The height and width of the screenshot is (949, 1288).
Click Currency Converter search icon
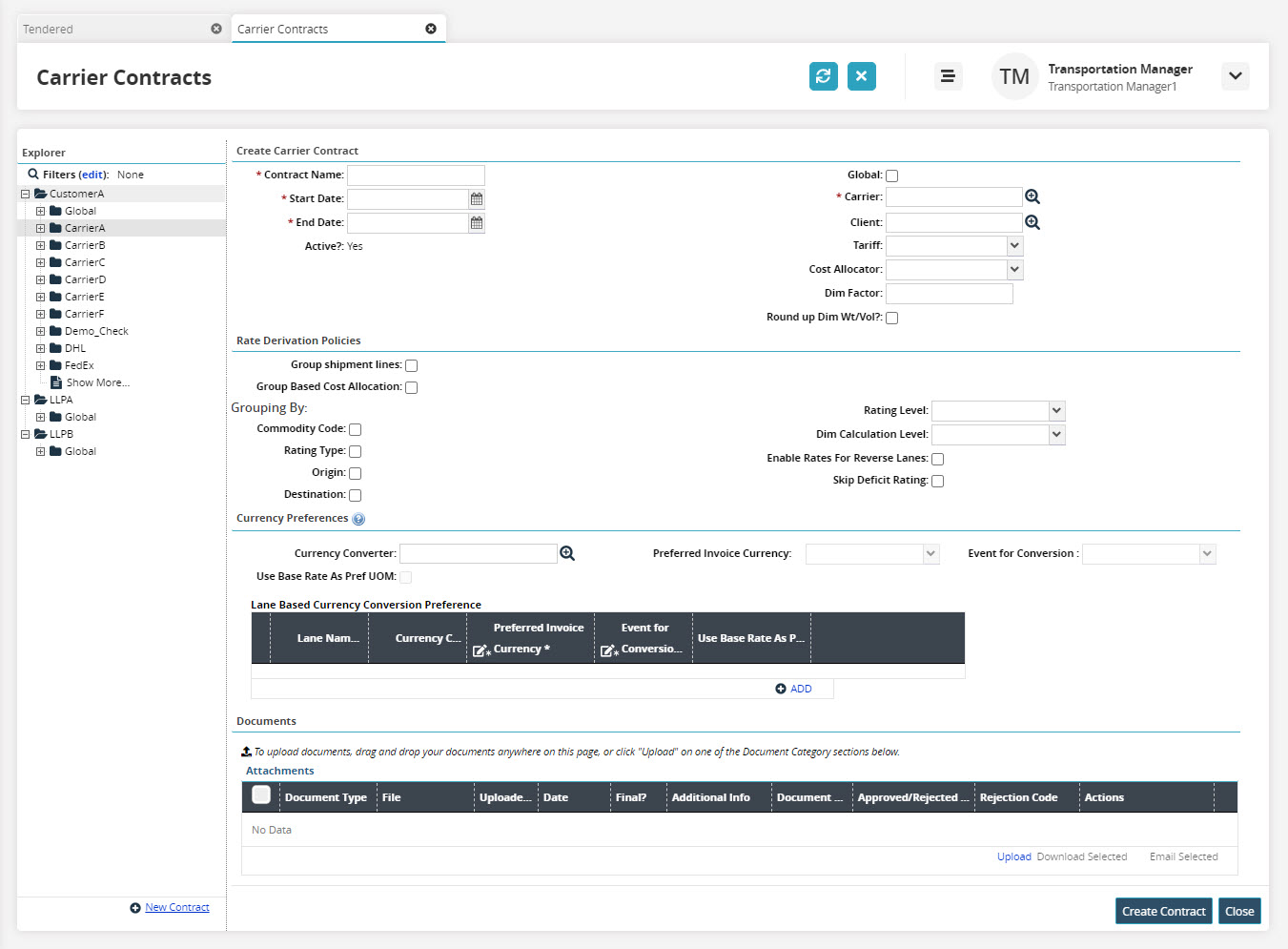tap(567, 554)
